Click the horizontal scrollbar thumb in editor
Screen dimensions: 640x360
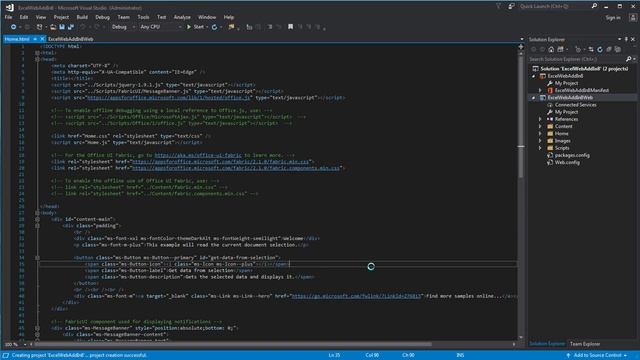coord(233,344)
